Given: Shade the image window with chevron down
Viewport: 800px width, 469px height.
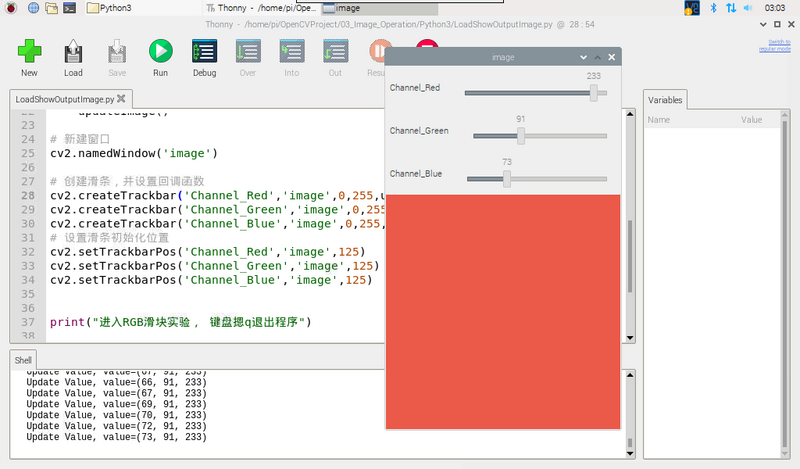Looking at the screenshot, I should click(x=584, y=57).
